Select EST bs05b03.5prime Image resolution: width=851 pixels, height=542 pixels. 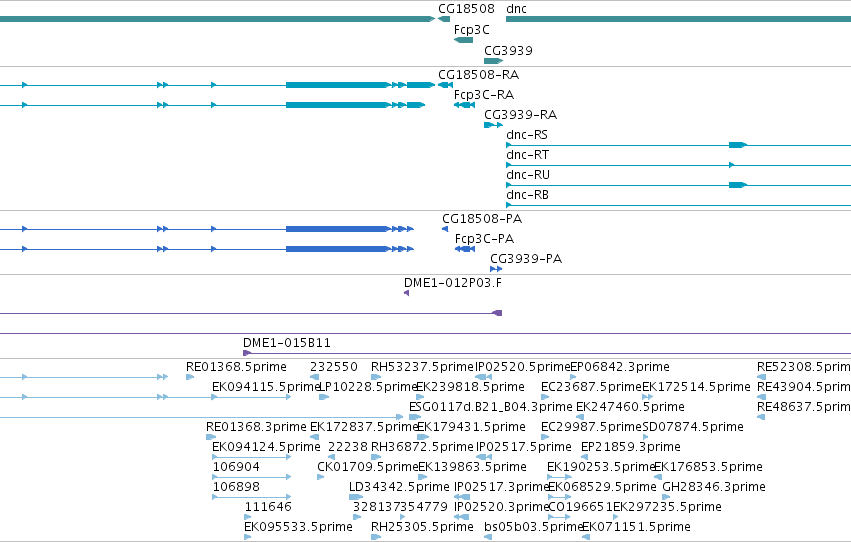(534, 528)
